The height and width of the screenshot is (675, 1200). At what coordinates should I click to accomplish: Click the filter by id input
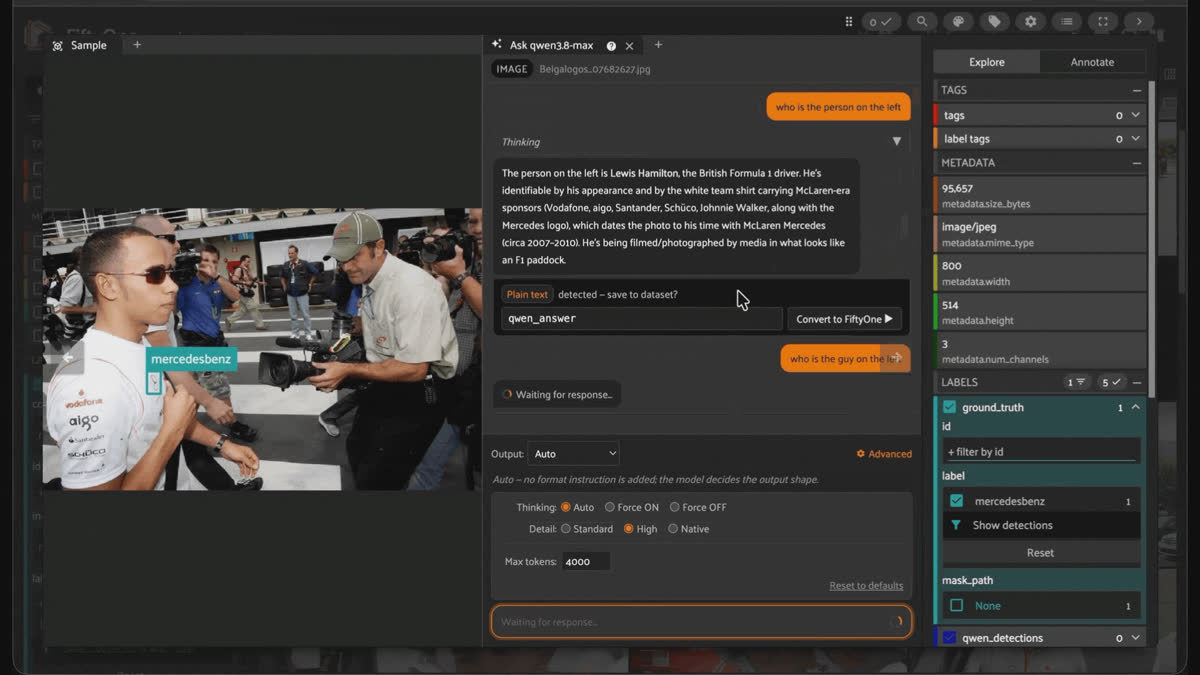[x=1041, y=451]
